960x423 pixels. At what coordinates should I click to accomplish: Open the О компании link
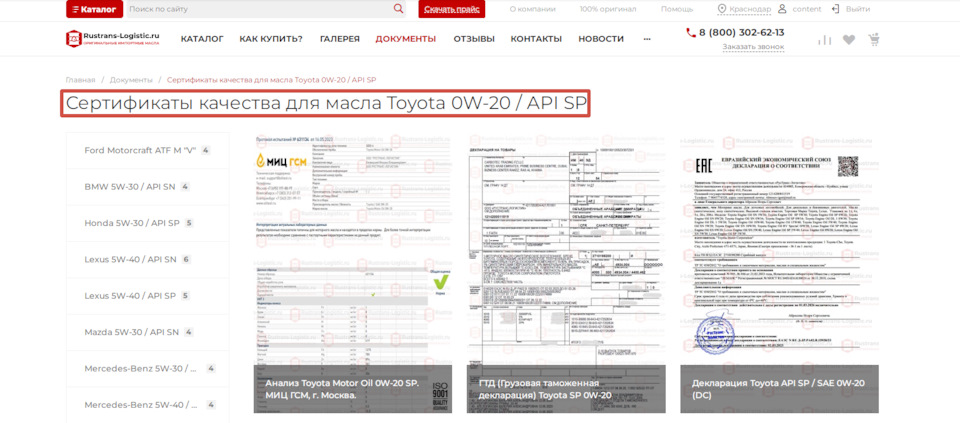pos(532,9)
